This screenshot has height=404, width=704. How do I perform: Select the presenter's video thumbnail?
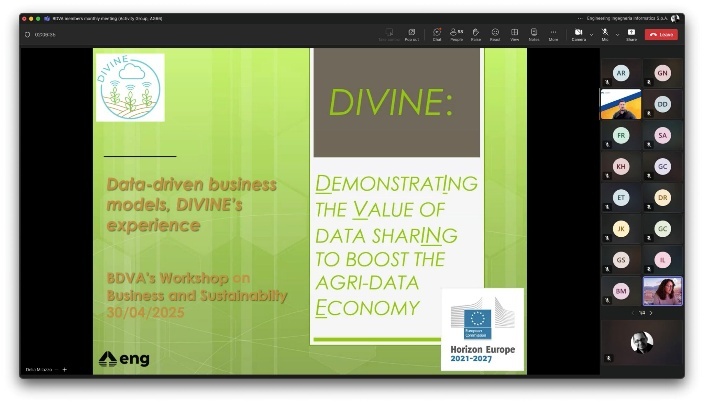pyautogui.click(x=621, y=104)
